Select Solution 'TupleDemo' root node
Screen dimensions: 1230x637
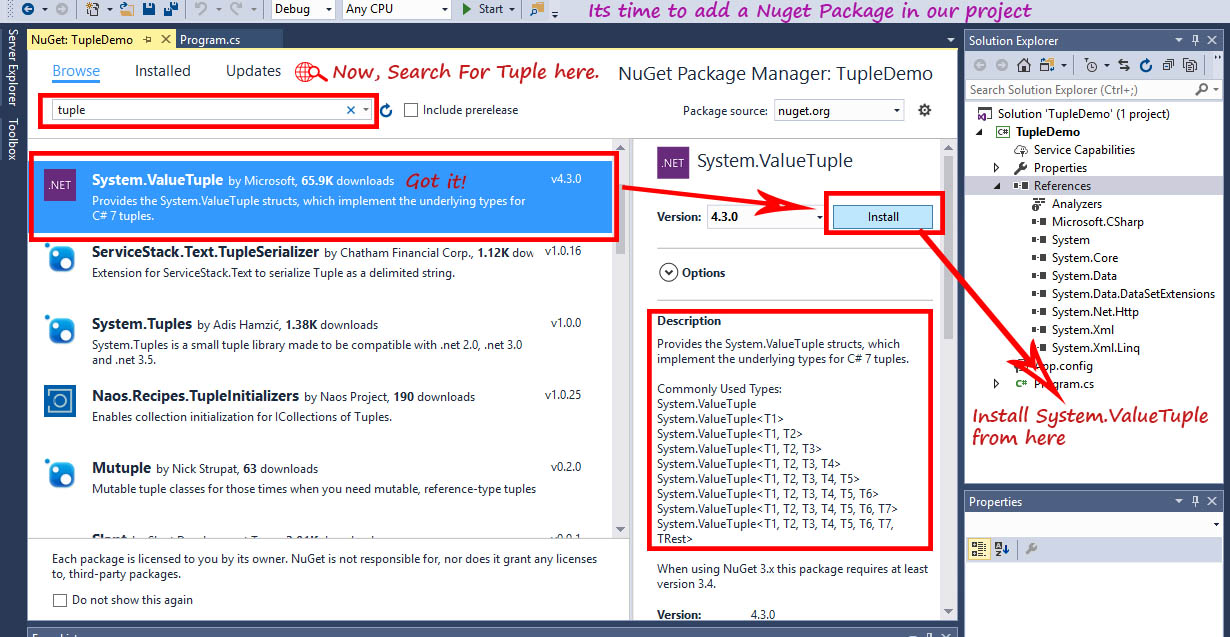1083,114
